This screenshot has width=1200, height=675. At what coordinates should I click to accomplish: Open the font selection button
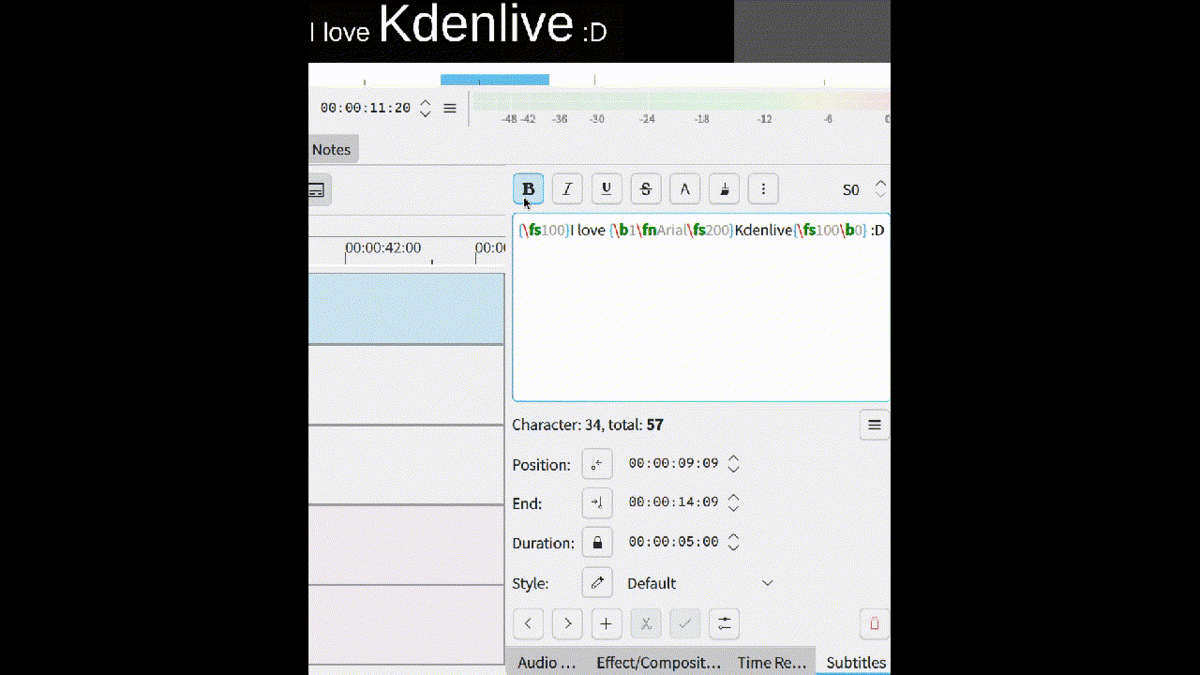coord(684,189)
